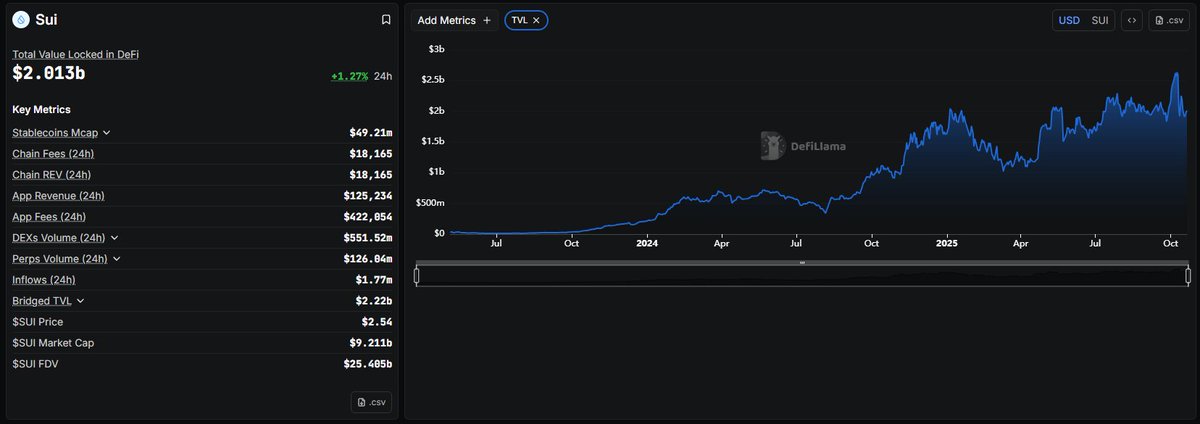Click the $500m y-axis label
This screenshot has width=1200, height=424.
431,202
